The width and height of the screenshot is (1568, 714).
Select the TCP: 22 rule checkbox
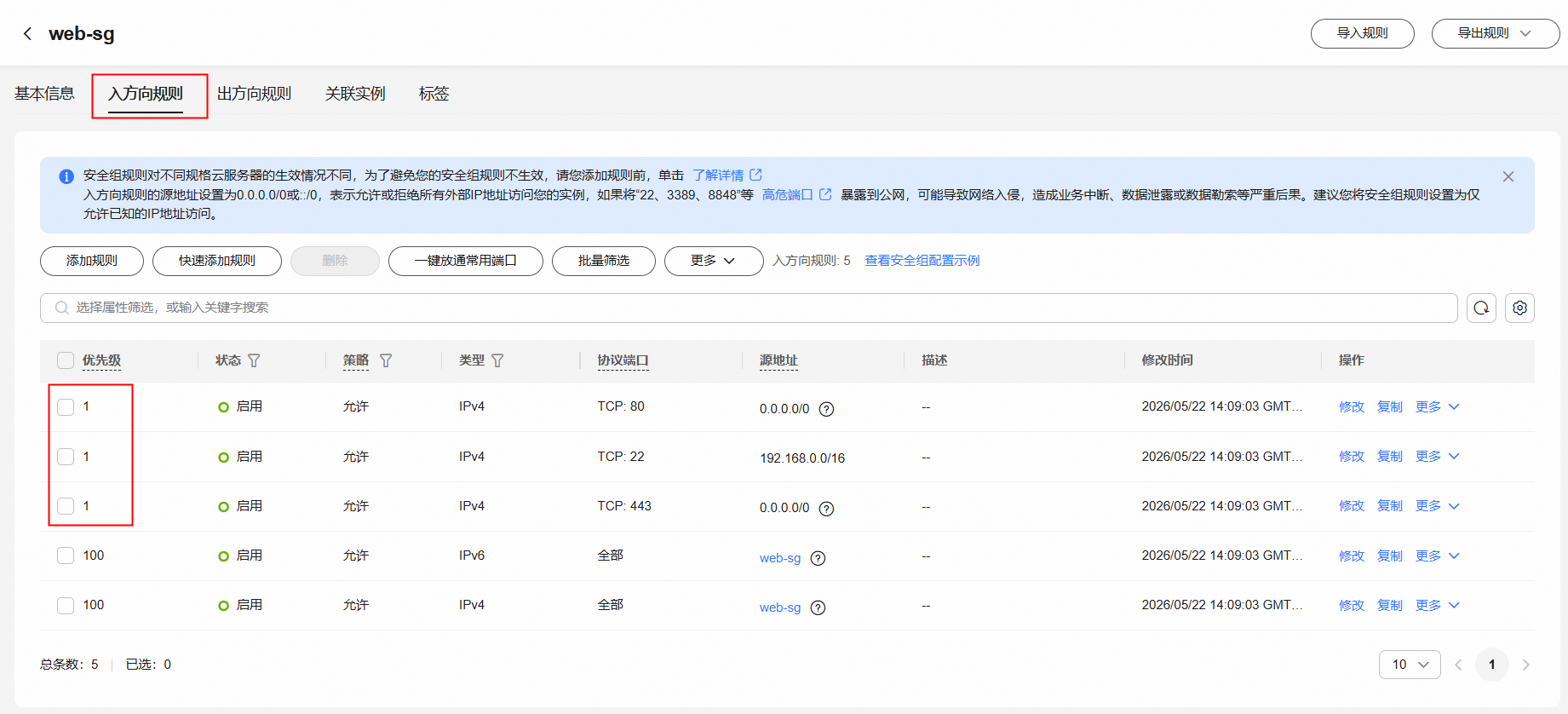pos(66,457)
